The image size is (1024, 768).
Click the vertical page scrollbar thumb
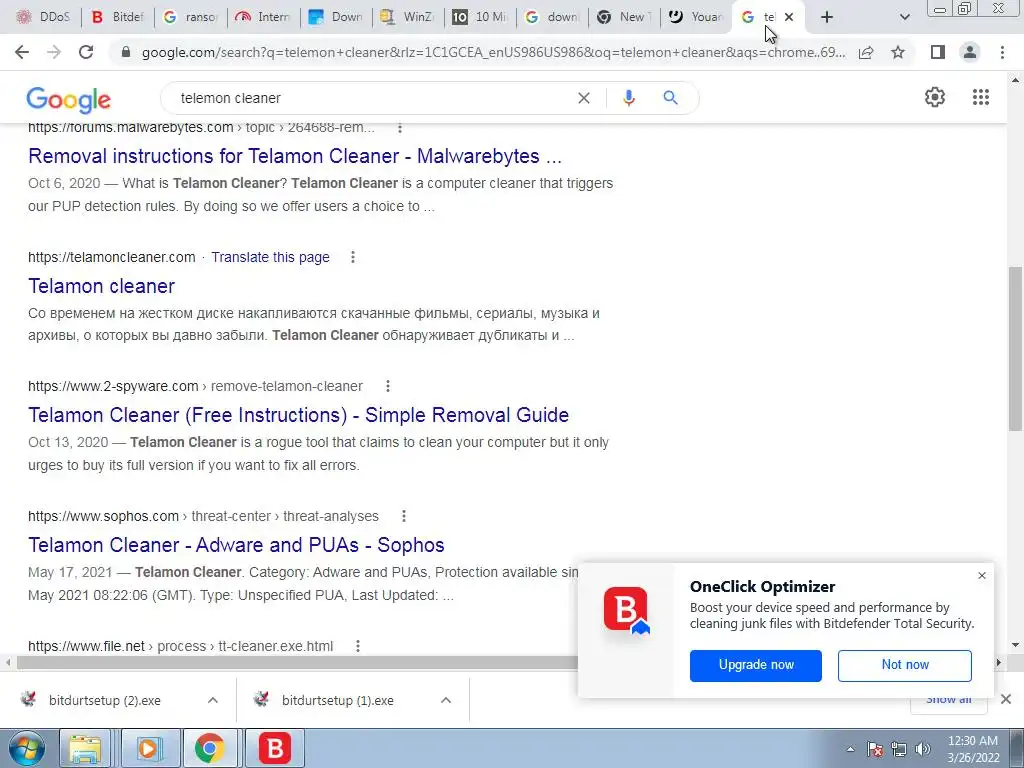click(1015, 348)
